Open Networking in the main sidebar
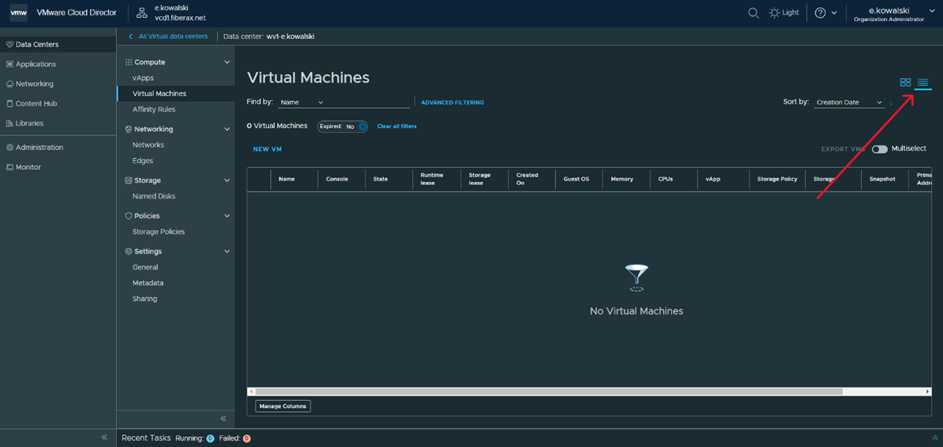The image size is (943, 447). click(x=34, y=84)
